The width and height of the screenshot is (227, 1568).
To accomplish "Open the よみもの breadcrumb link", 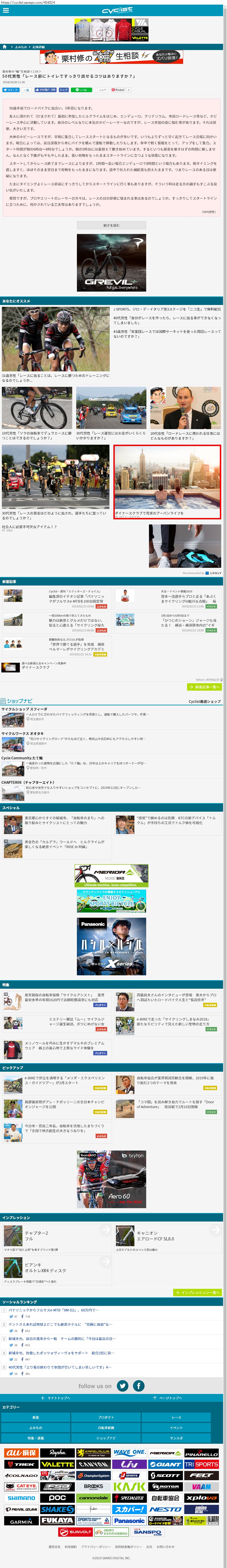I will click(x=21, y=47).
